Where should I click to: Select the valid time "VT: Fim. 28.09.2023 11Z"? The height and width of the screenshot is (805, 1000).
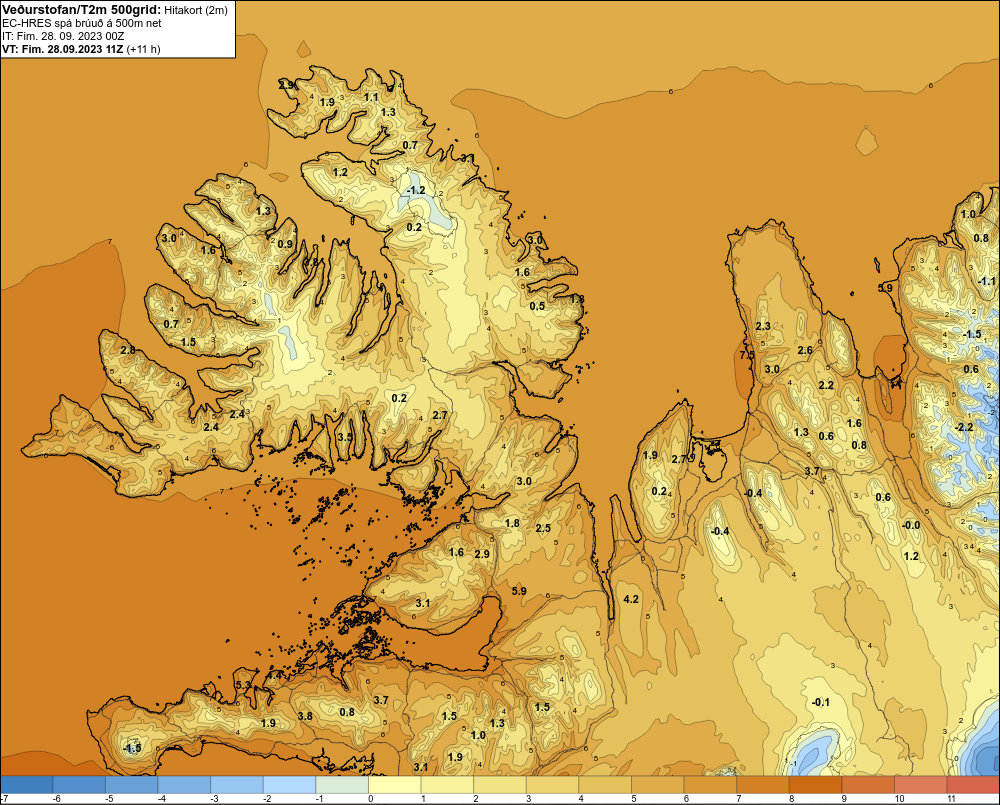pyautogui.click(x=63, y=49)
